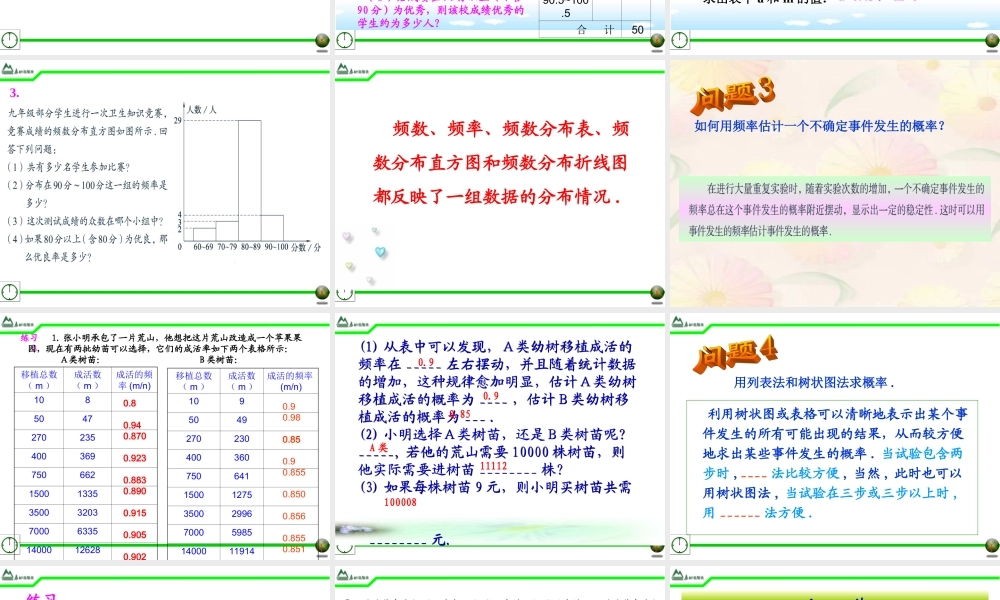Click the number 3. heading in magenta
This screenshot has height=600, width=1000.
click(14, 92)
